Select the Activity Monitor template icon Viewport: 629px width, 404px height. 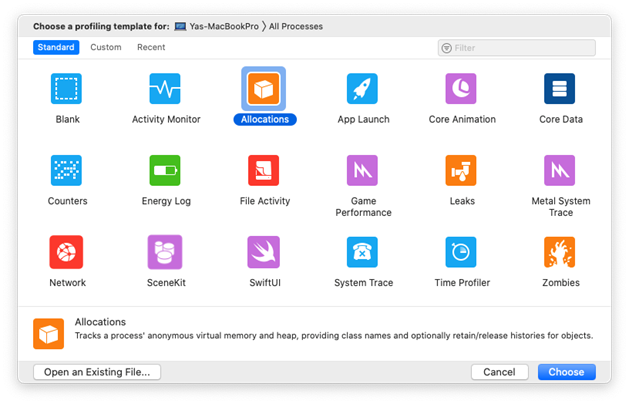165,89
